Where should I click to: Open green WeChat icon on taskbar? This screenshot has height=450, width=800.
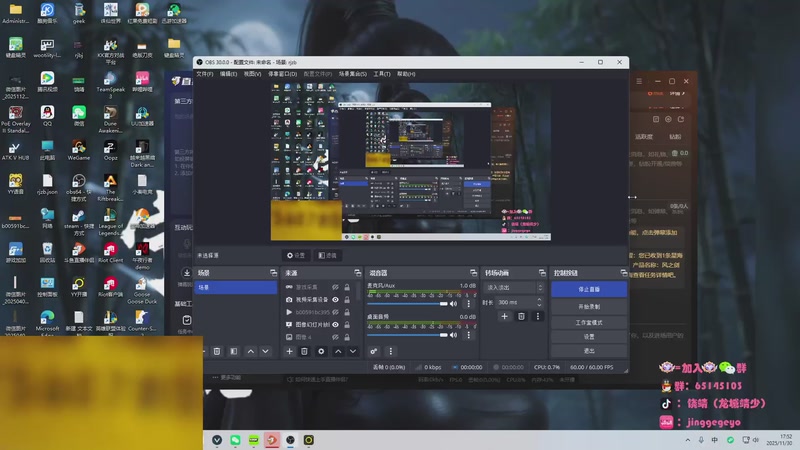[x=235, y=440]
